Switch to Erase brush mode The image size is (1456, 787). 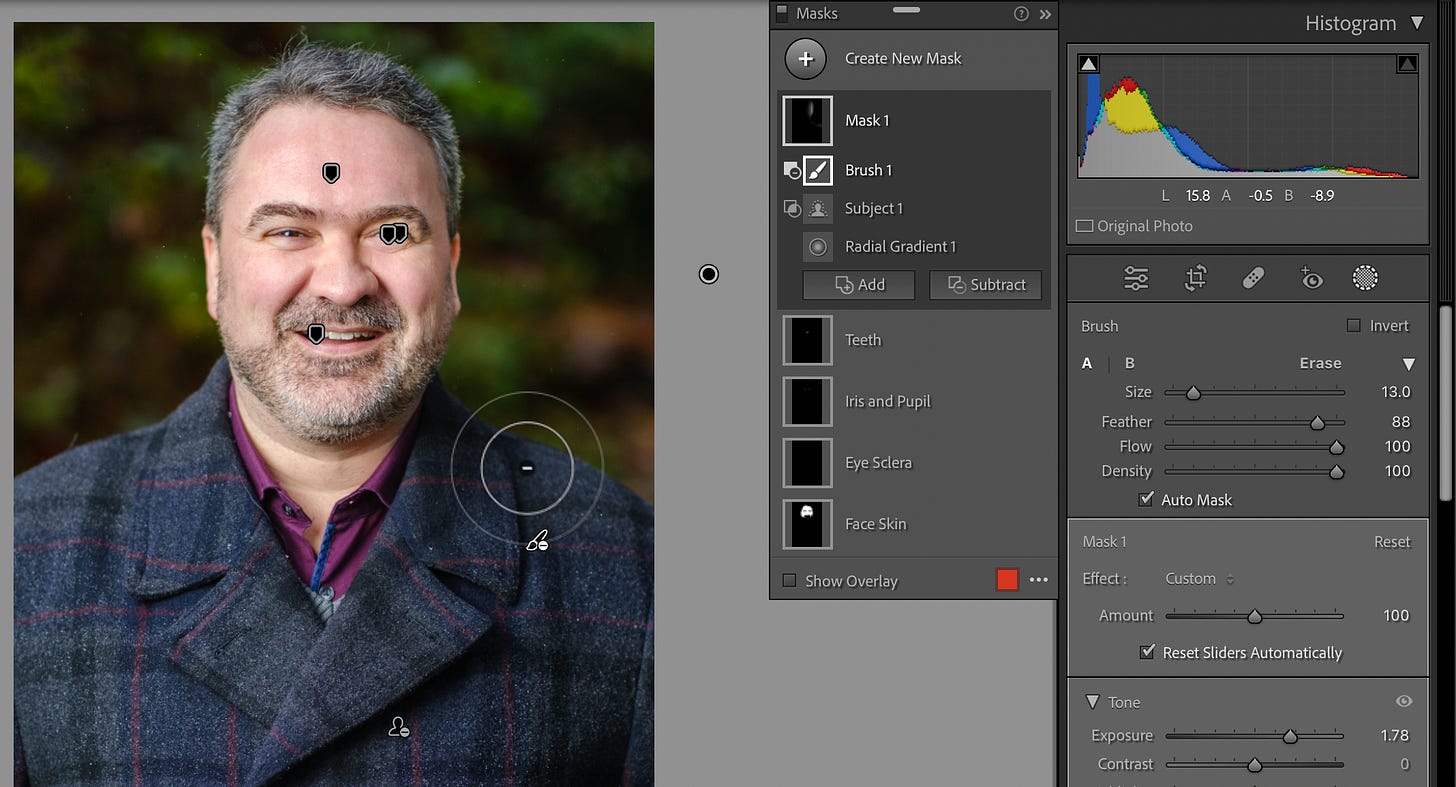(x=1320, y=363)
